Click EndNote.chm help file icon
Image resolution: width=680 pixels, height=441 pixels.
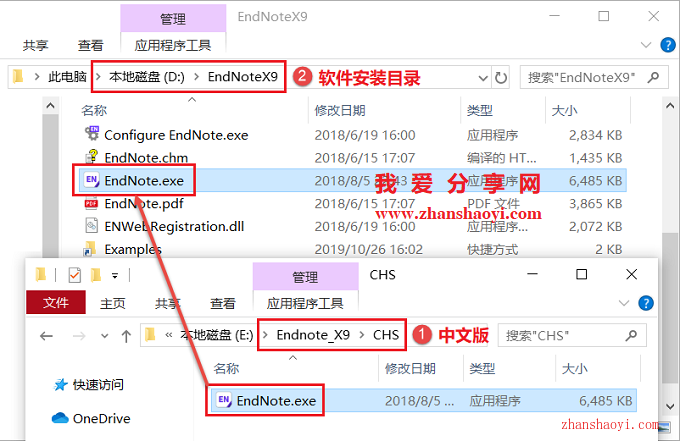click(x=92, y=157)
